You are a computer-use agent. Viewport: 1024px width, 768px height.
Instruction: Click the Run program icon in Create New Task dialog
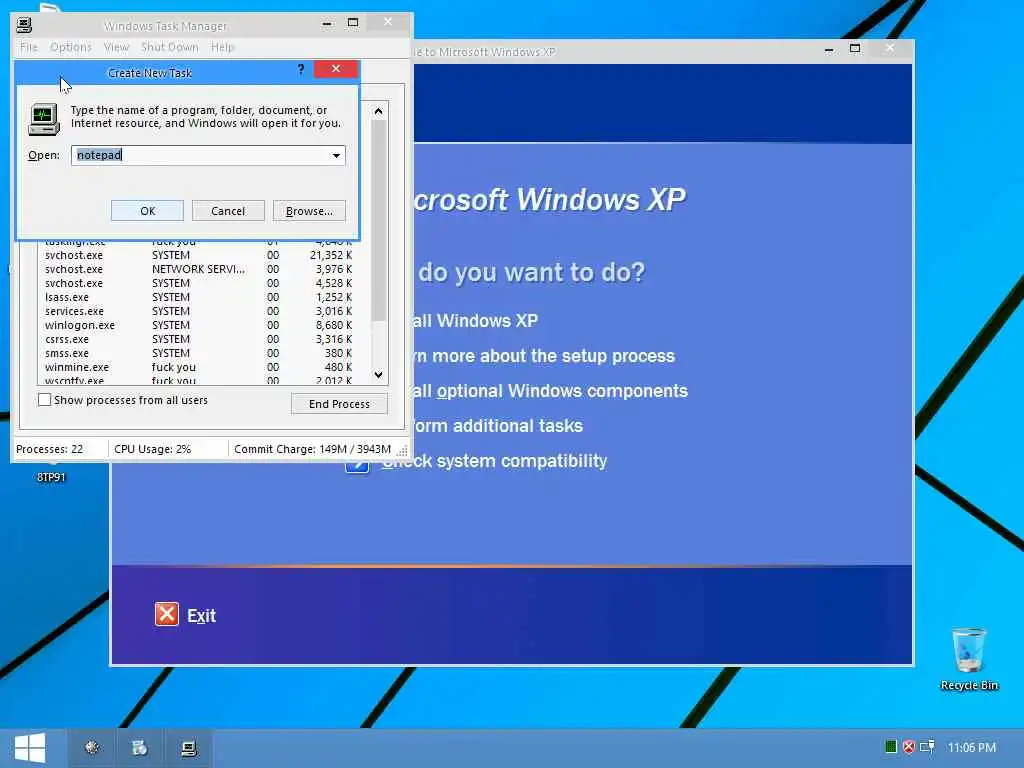pyautogui.click(x=44, y=120)
